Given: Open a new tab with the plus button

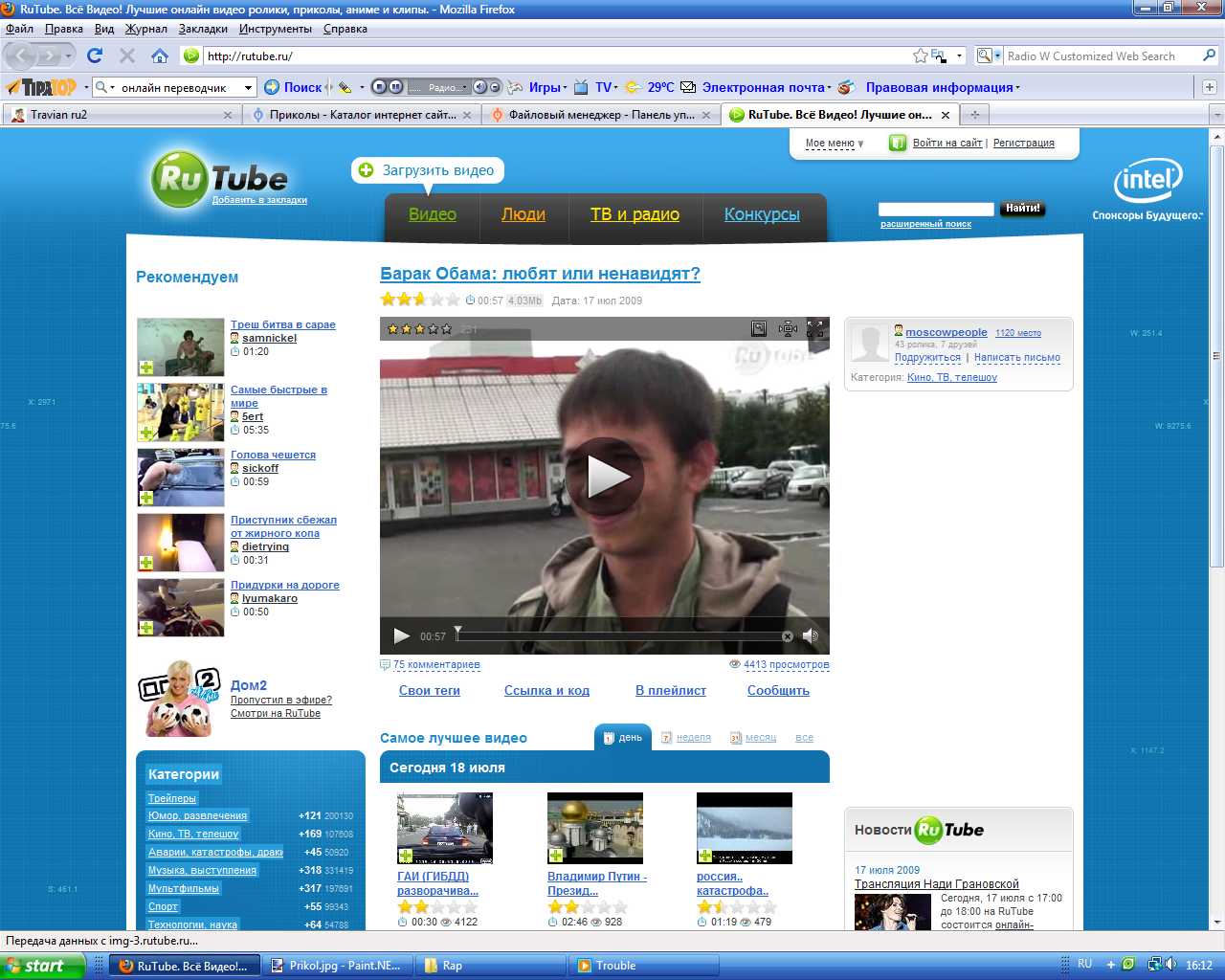Looking at the screenshot, I should pos(975,115).
